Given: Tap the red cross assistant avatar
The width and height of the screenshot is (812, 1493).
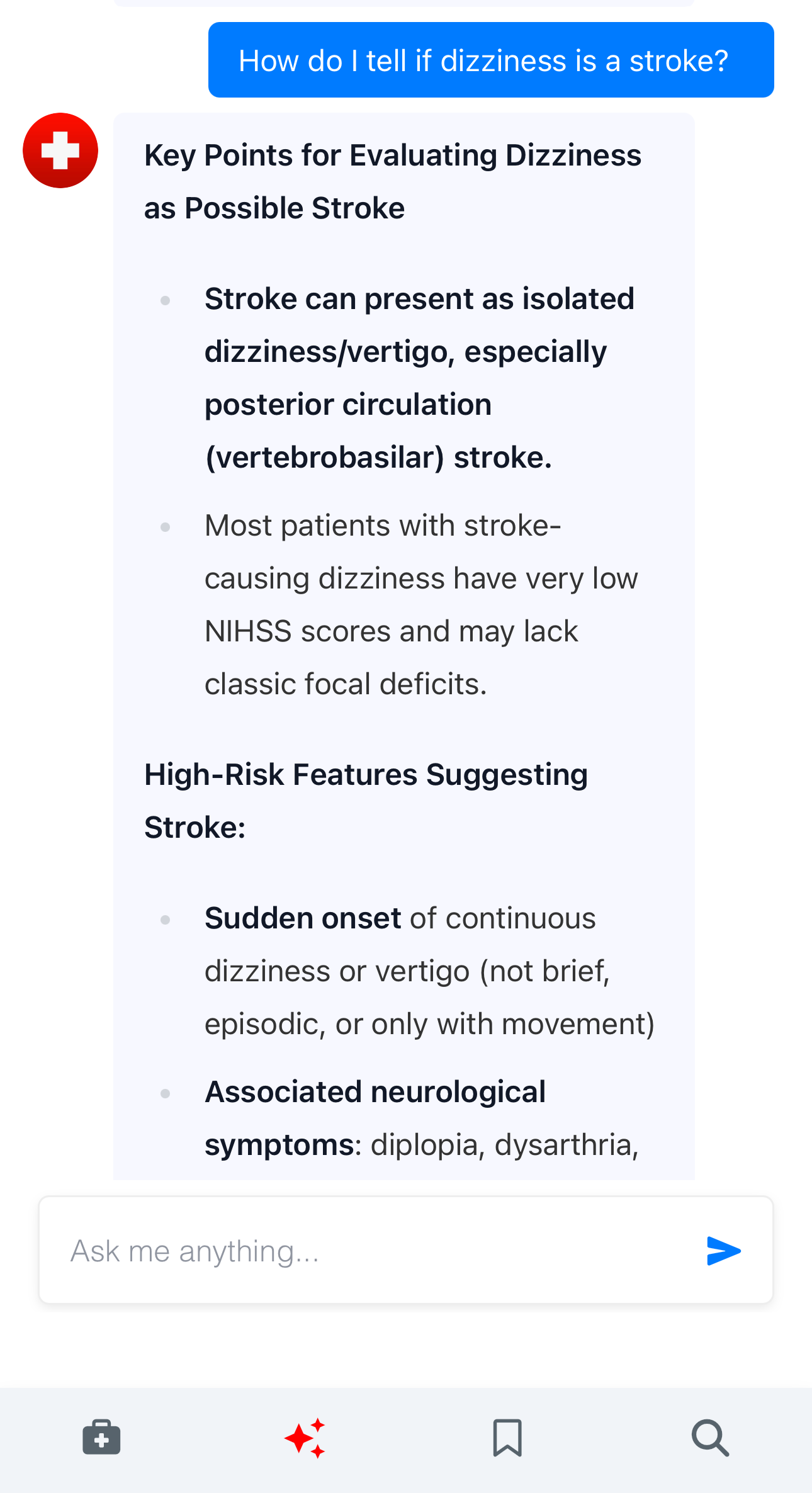Looking at the screenshot, I should click(60, 150).
